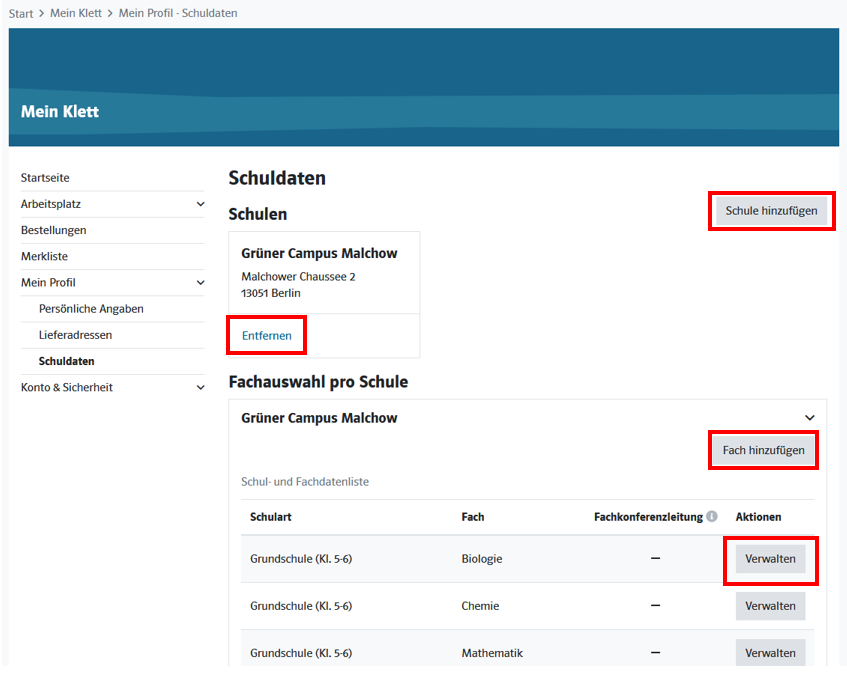Select Schuldaten in the sidebar

coord(66,362)
